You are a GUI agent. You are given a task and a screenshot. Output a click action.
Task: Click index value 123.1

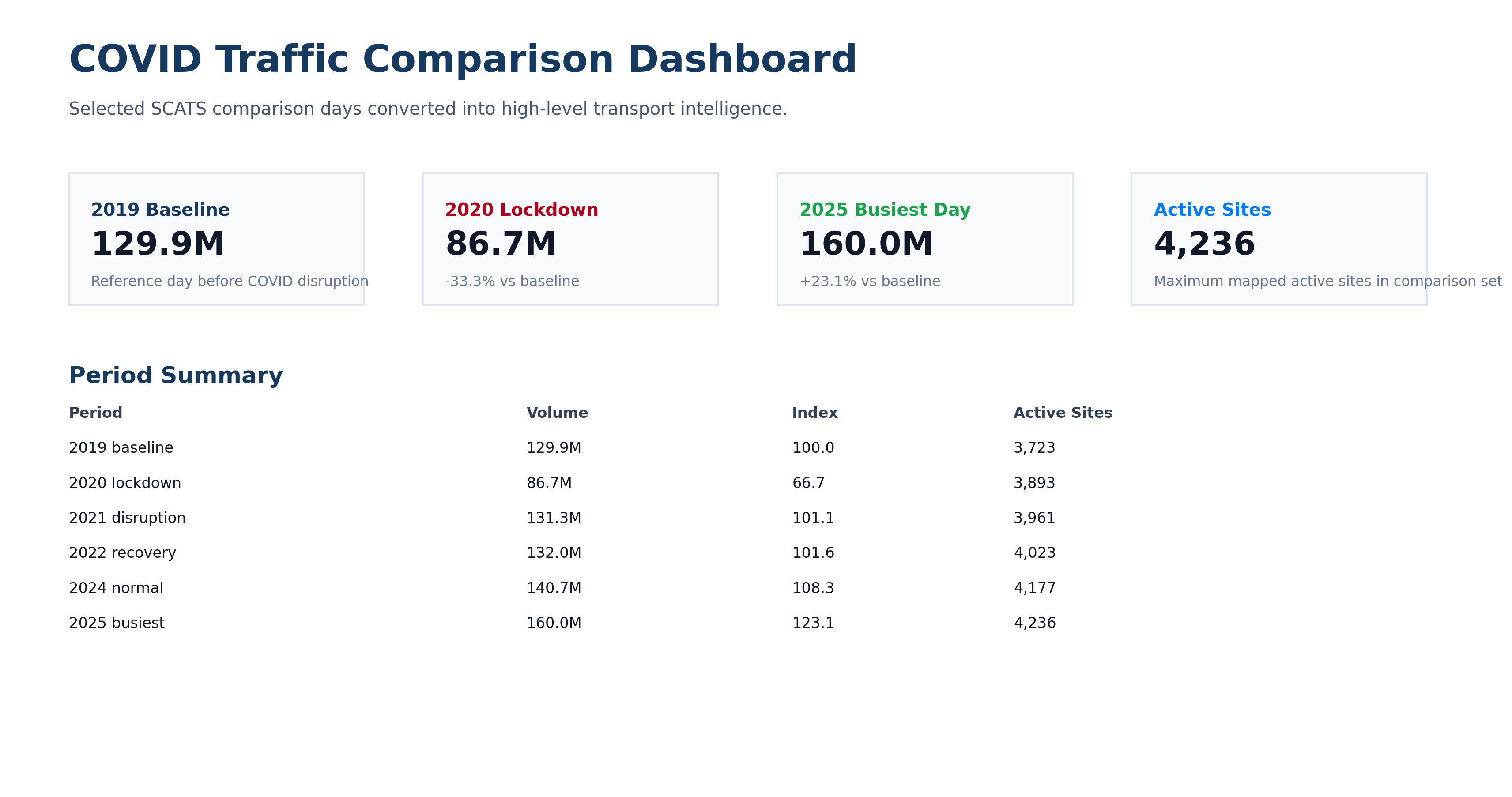point(813,623)
